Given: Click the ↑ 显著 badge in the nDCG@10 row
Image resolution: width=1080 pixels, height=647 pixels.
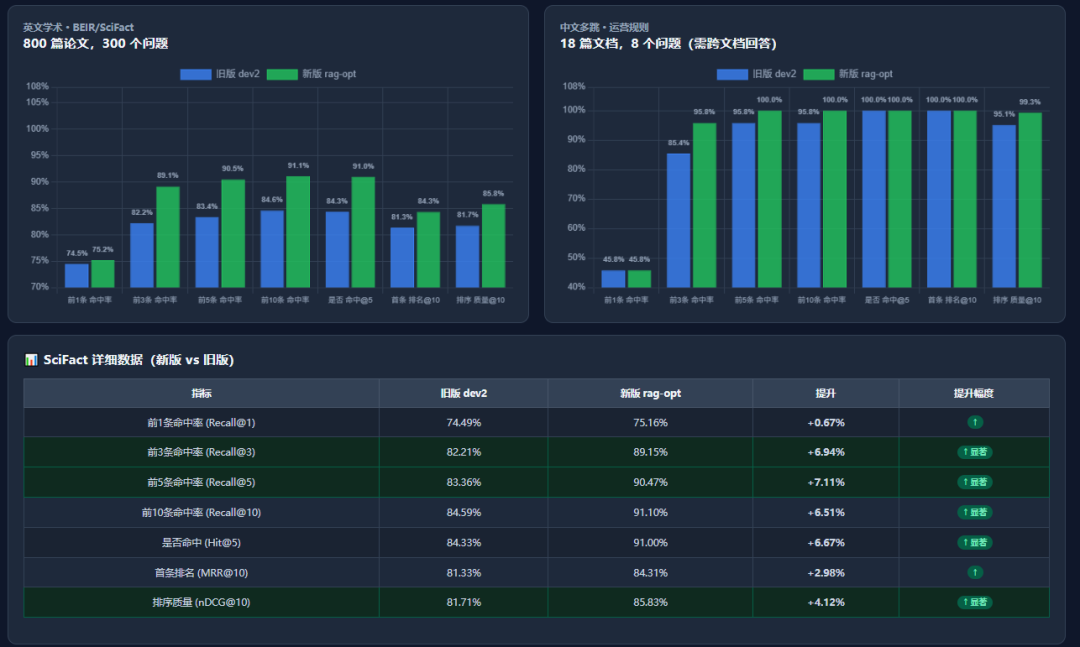Looking at the screenshot, I should pos(974,603).
